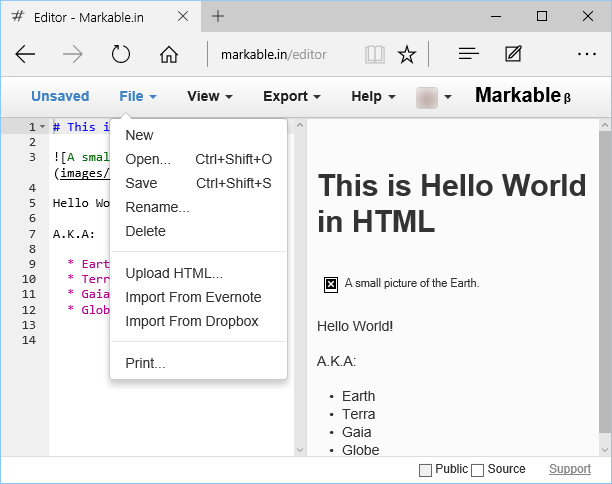Select Open... in the File menu

pyautogui.click(x=198, y=159)
